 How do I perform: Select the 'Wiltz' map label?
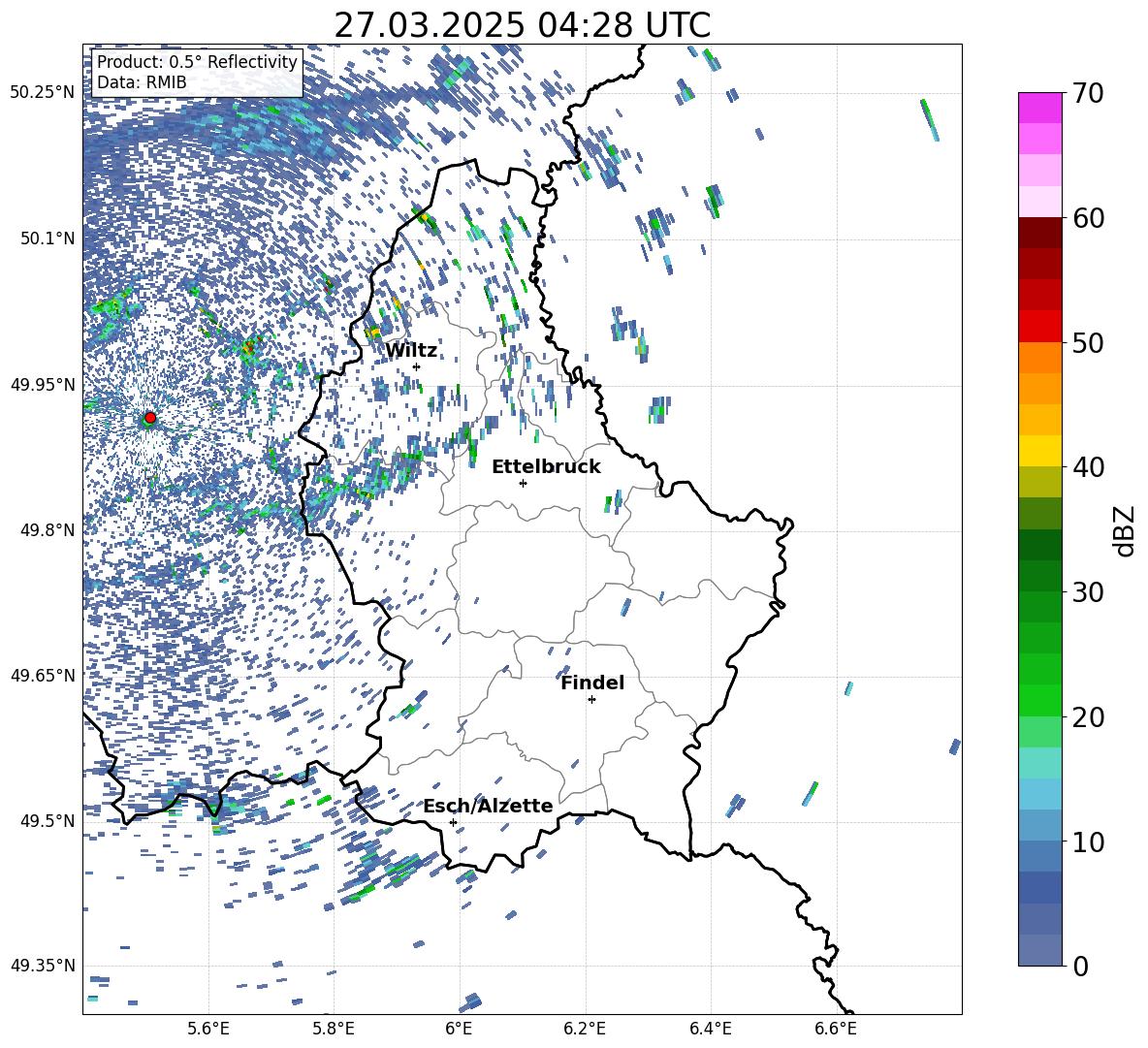pos(411,350)
